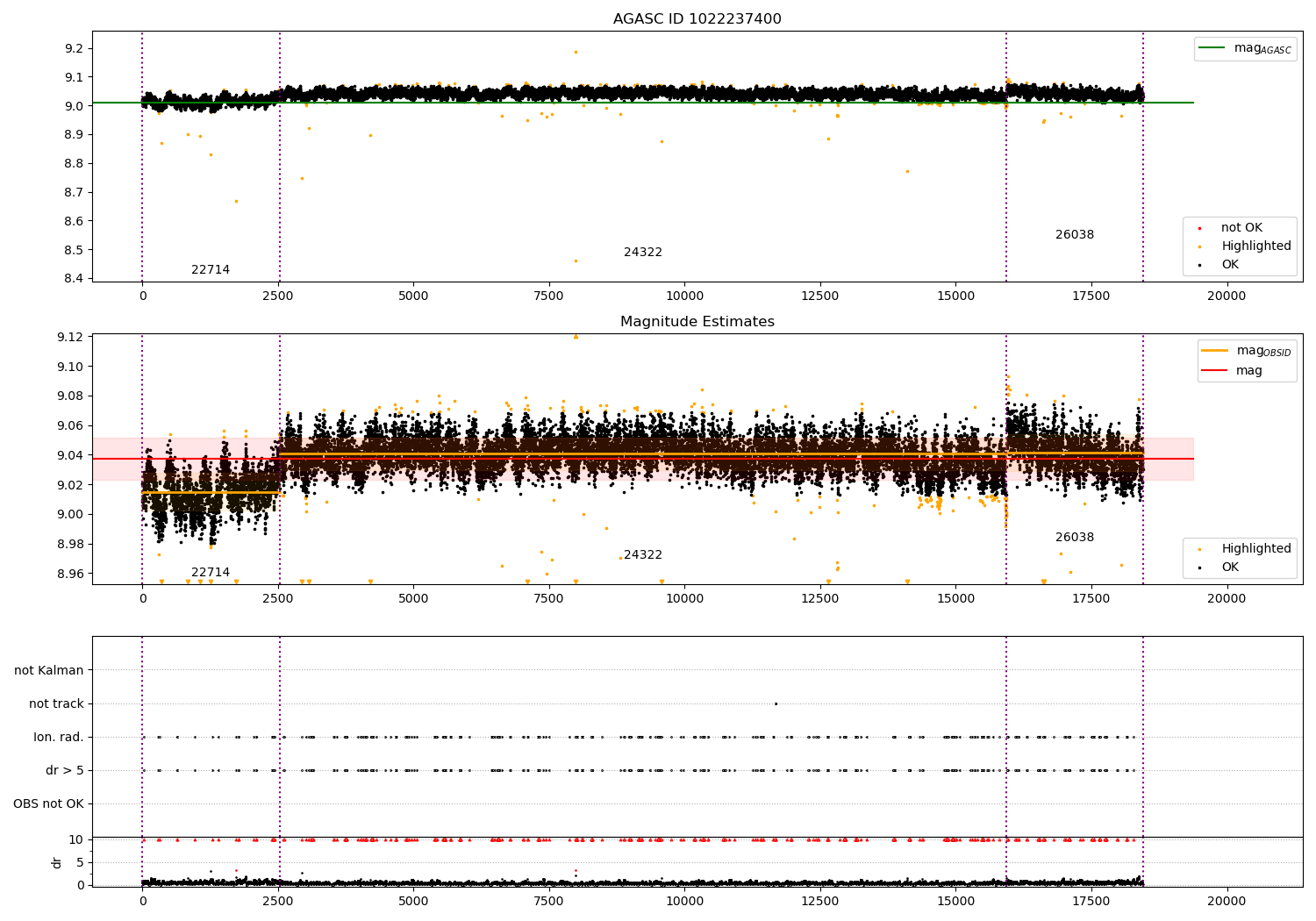Select the mag OBSID legend entry in middle plot
Image resolution: width=1316 pixels, height=921 pixels.
point(1247,351)
